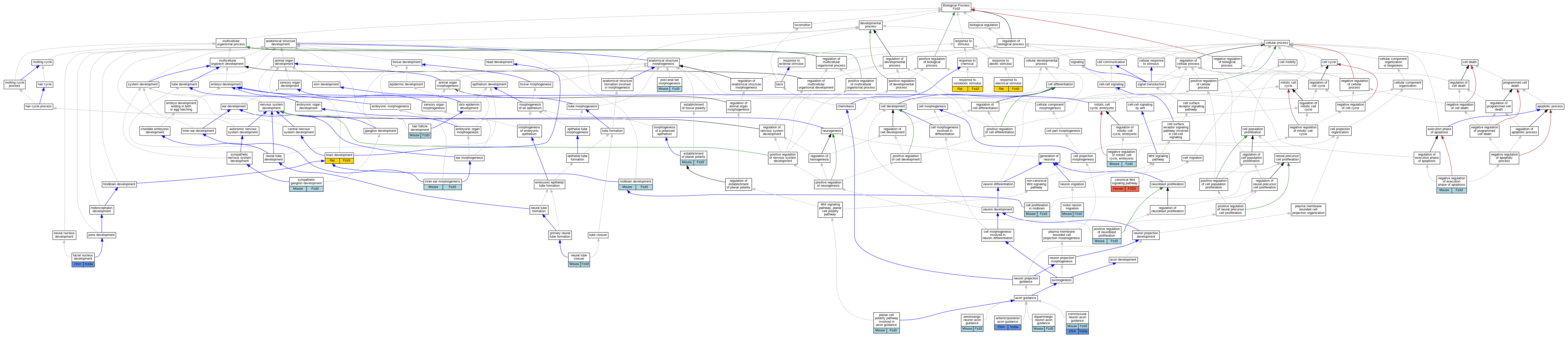Click the 'facial nucleus development' node
1568x337 pixels.
click(x=83, y=260)
